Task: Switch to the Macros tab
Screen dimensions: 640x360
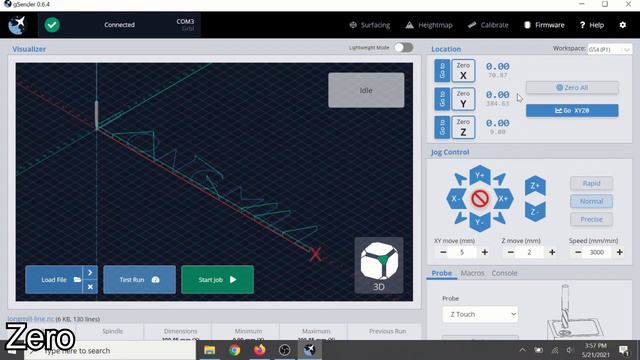Action: tap(472, 273)
